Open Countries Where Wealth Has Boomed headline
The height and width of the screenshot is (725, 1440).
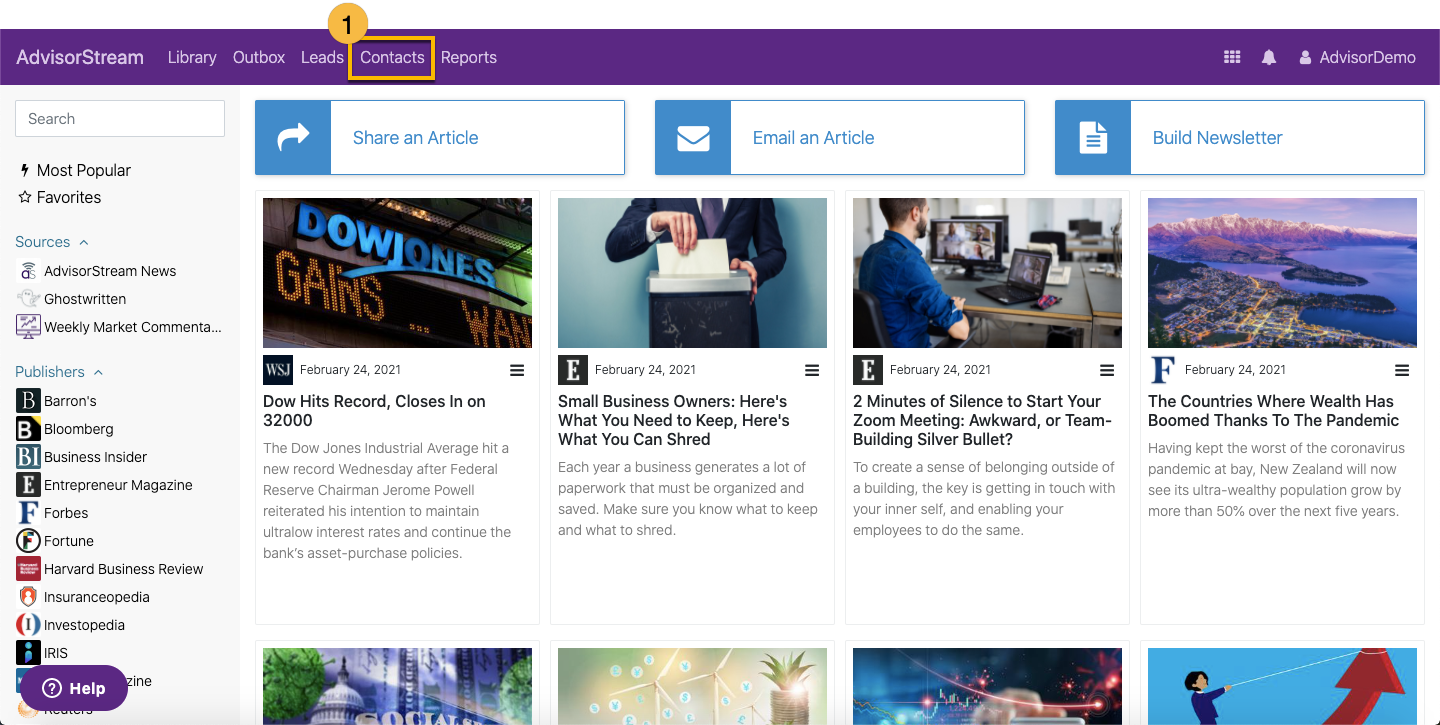point(1273,411)
